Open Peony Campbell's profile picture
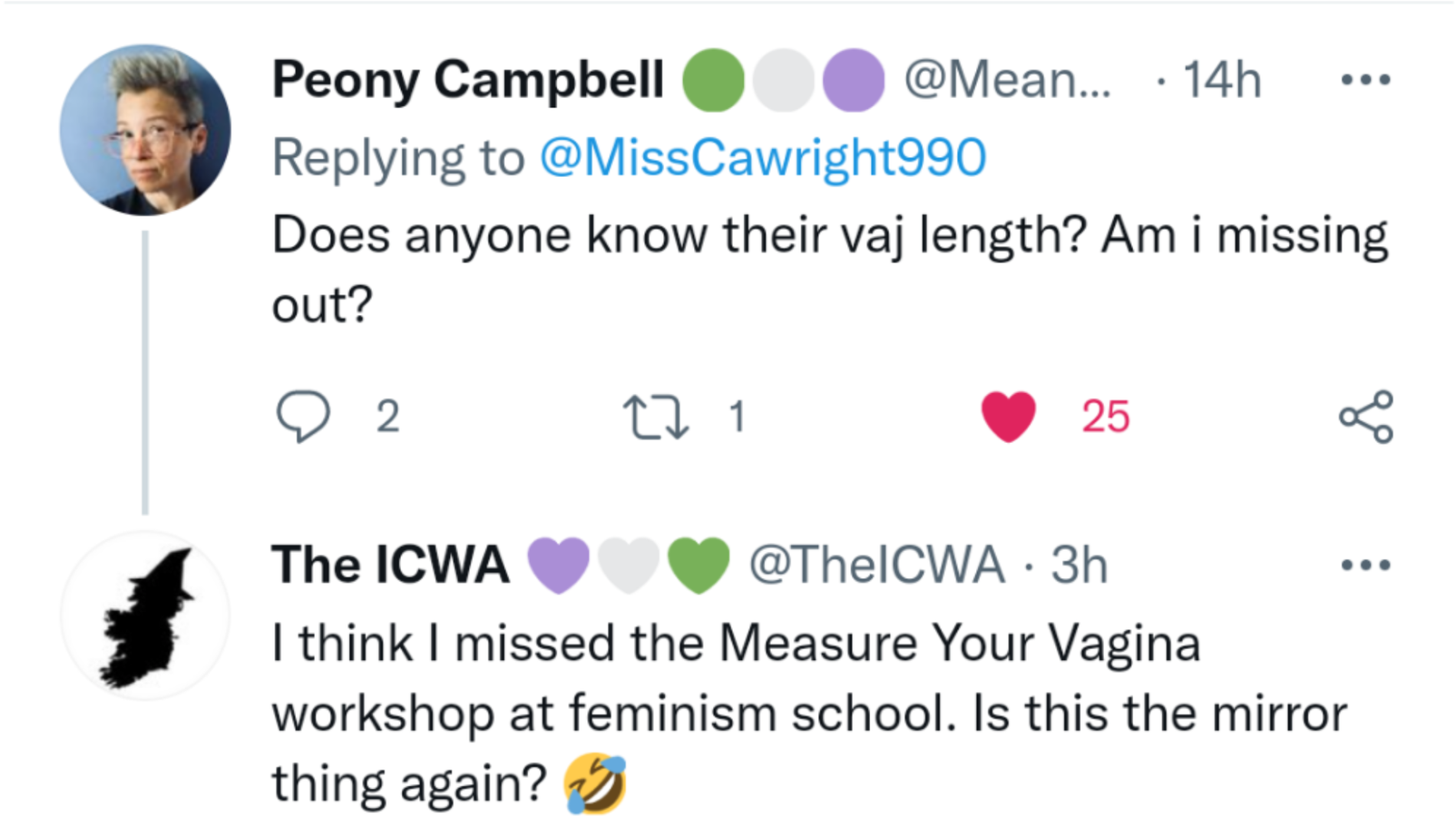 145,130
